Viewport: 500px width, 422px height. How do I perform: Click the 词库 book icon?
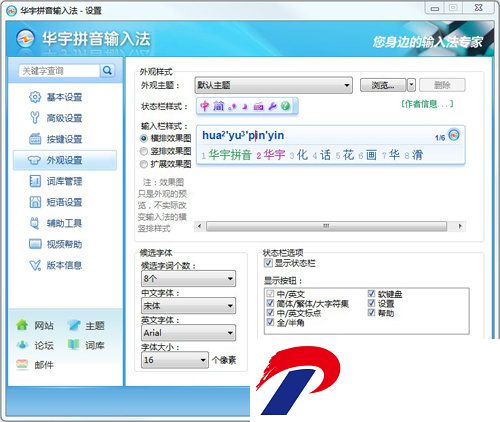coord(74,345)
